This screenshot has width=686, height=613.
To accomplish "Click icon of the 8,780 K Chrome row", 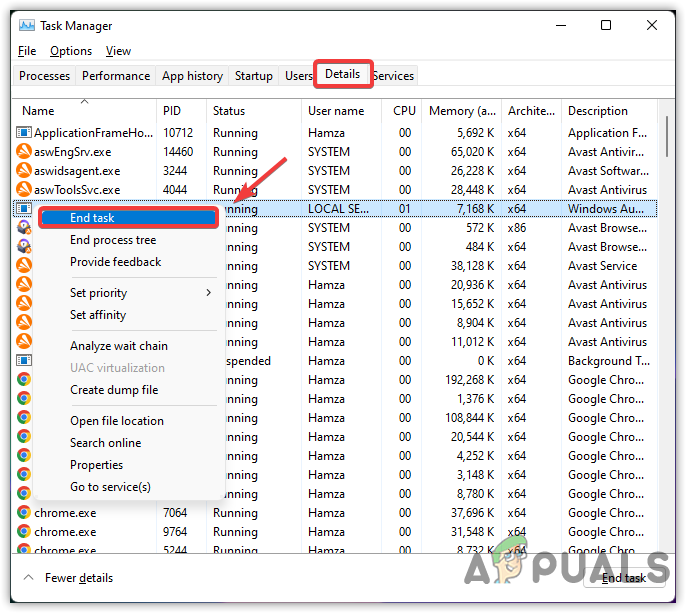I will [24, 493].
